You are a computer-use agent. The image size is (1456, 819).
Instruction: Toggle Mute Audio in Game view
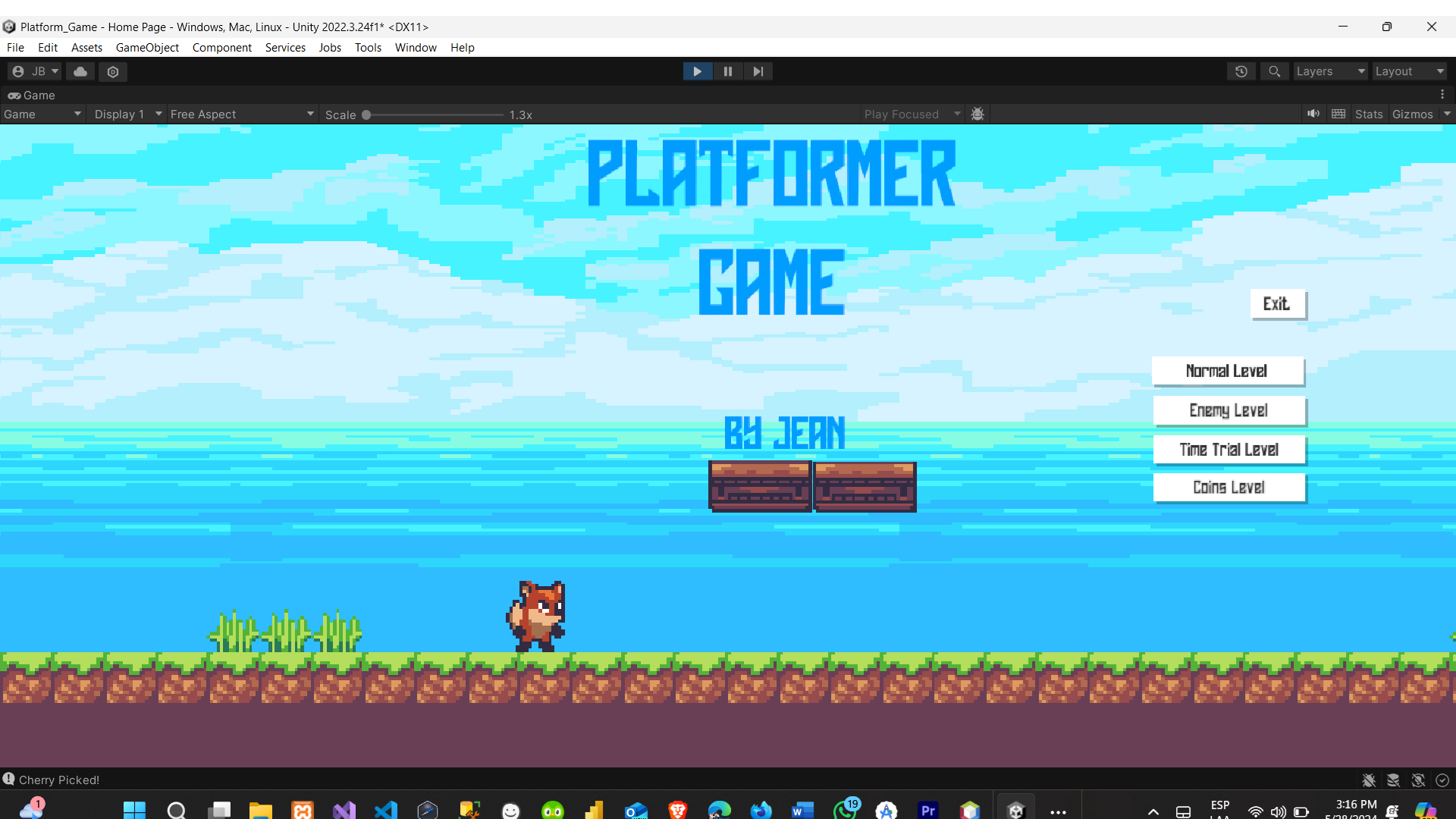[1313, 114]
